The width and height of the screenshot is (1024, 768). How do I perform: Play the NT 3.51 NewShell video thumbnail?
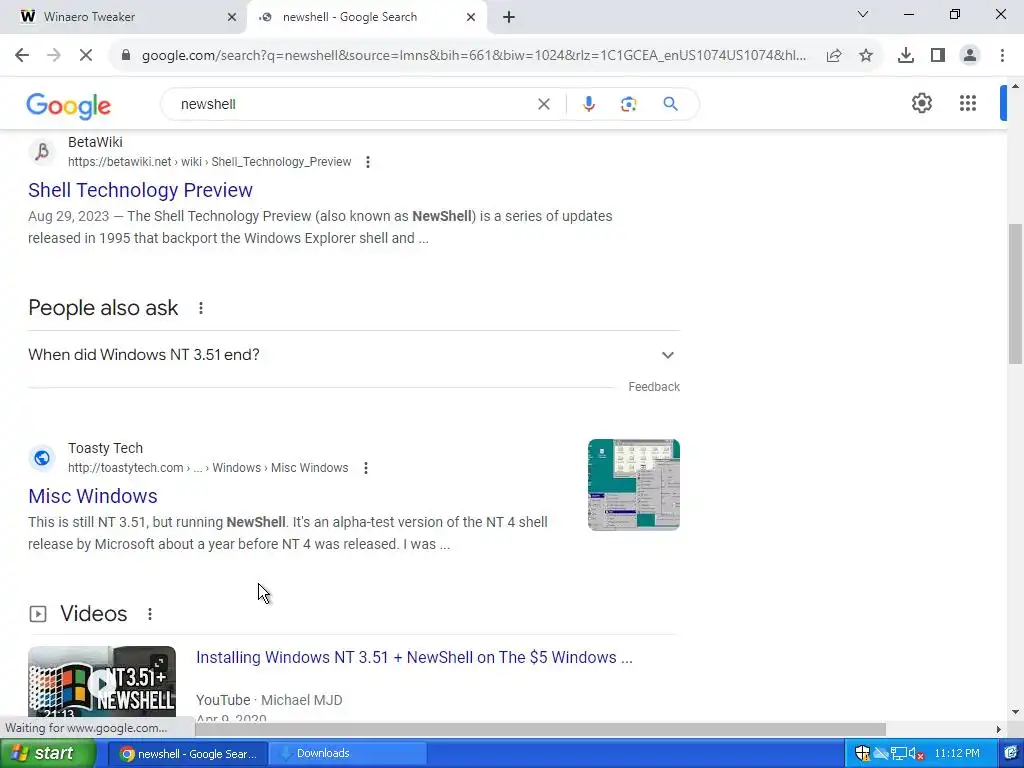click(102, 683)
